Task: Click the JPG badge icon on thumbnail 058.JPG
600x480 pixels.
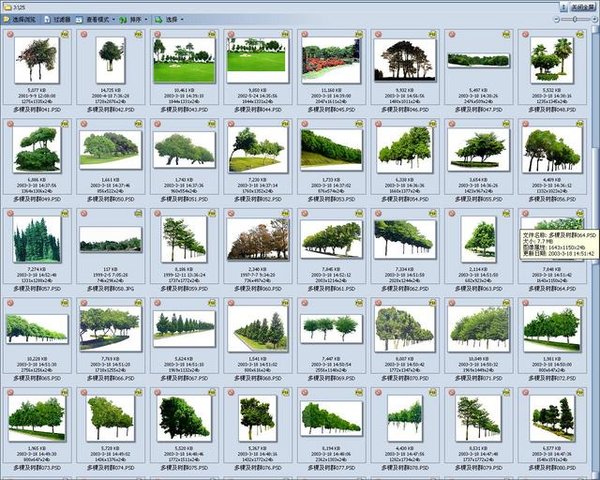Action: (x=139, y=214)
